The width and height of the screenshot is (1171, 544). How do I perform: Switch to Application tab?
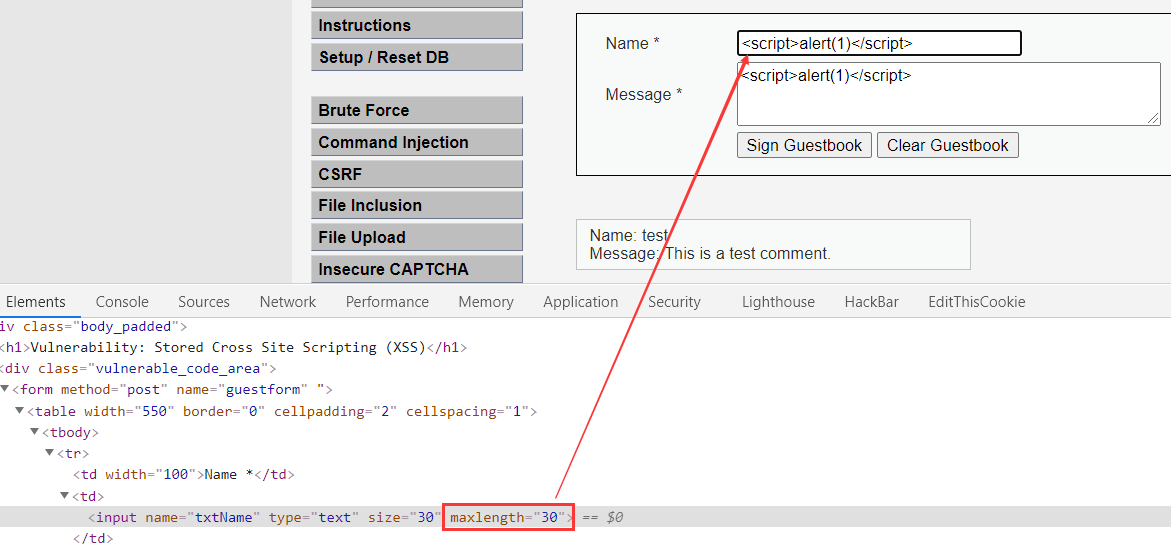click(x=581, y=302)
